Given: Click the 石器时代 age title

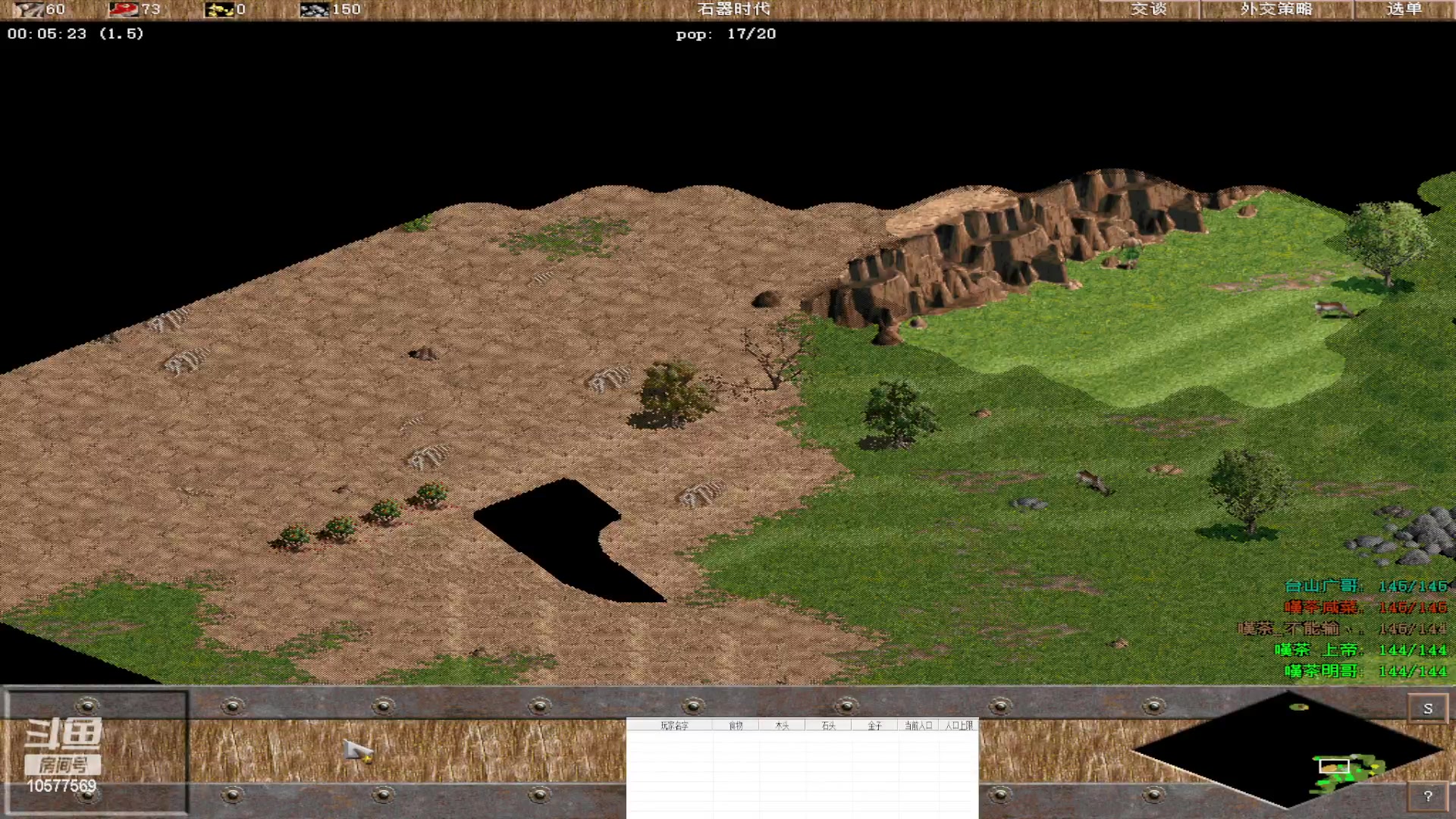Looking at the screenshot, I should point(733,9).
